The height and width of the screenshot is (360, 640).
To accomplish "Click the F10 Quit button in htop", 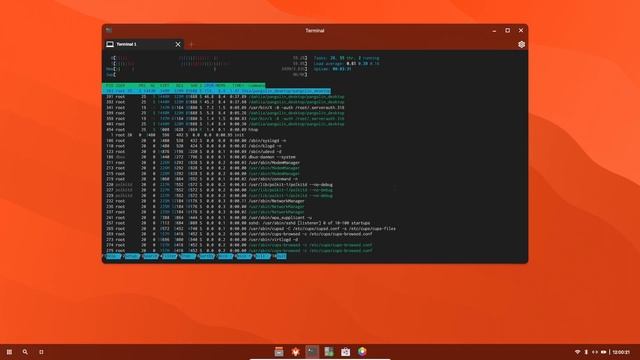I will point(280,256).
